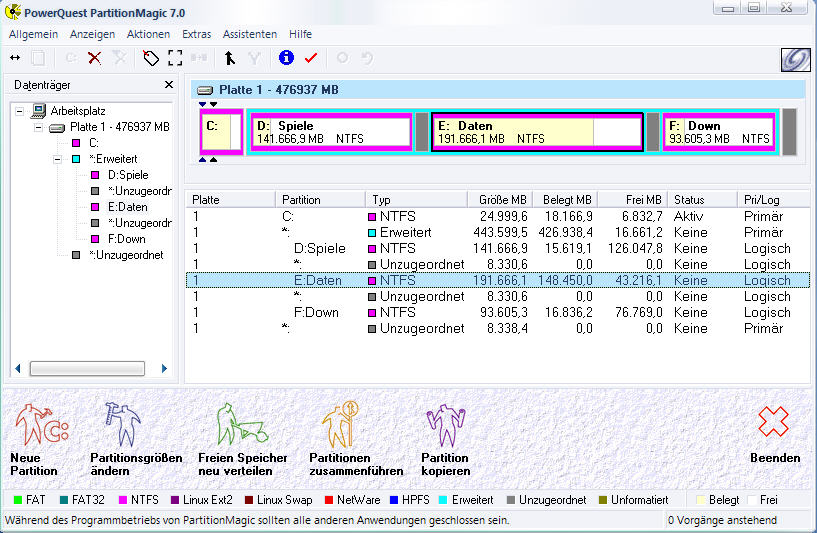The height and width of the screenshot is (533, 817).
Task: Click the Status column header
Action: [x=702, y=200]
